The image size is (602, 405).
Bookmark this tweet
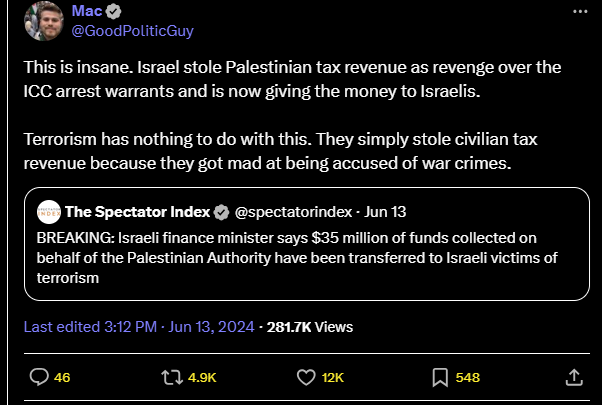pos(439,377)
